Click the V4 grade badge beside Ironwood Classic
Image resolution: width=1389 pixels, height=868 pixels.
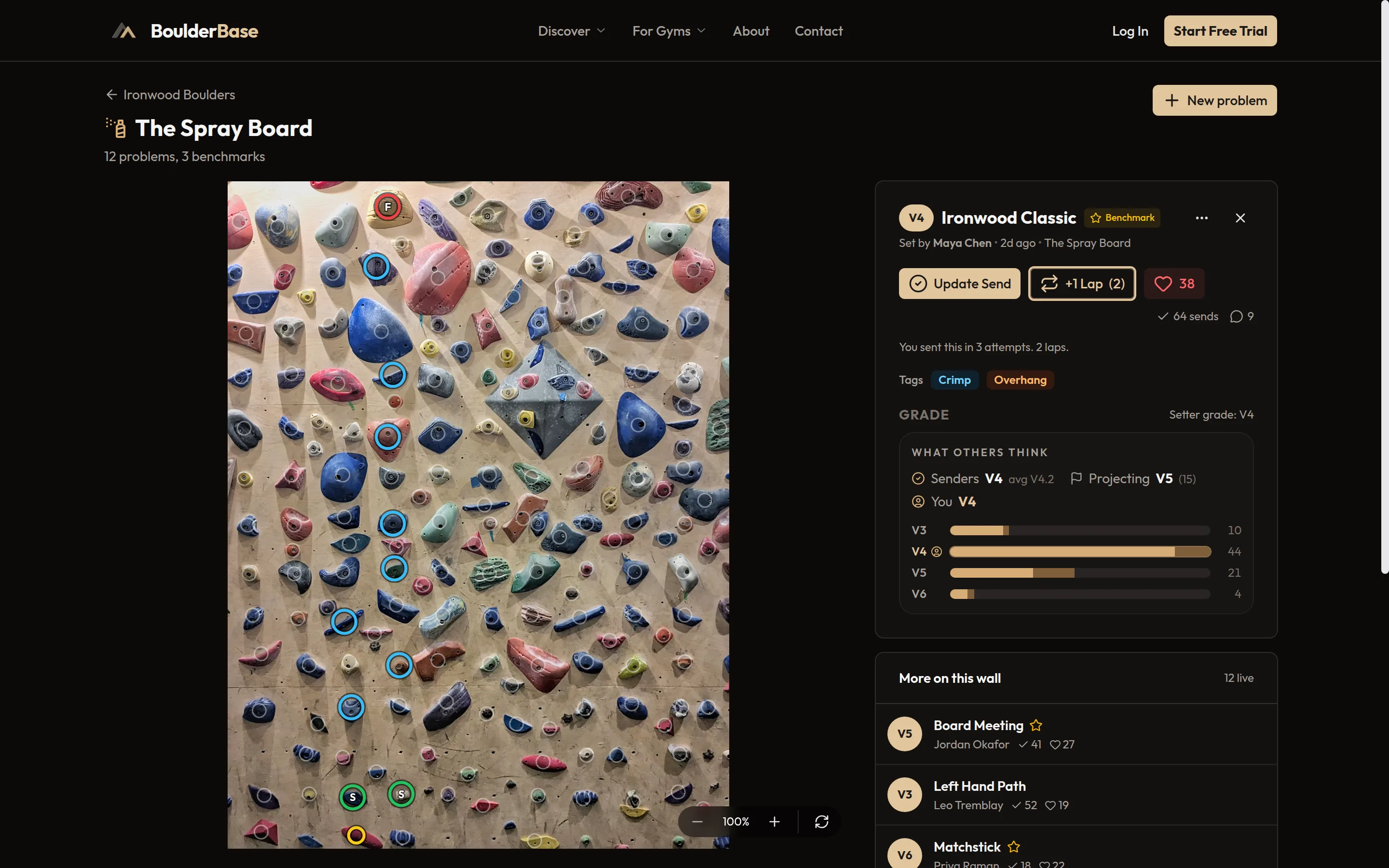point(916,218)
